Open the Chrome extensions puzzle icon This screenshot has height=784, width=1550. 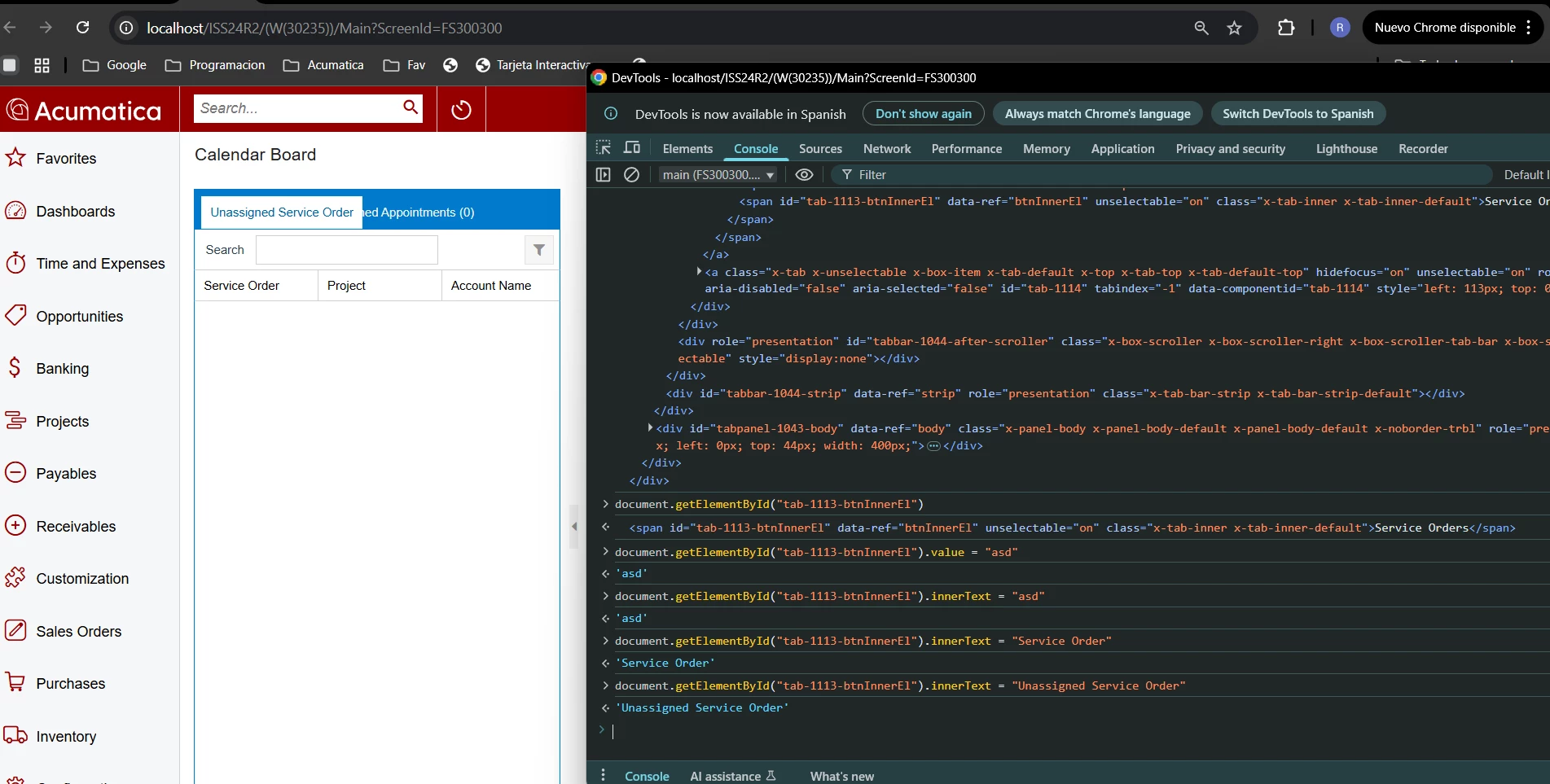[1285, 28]
